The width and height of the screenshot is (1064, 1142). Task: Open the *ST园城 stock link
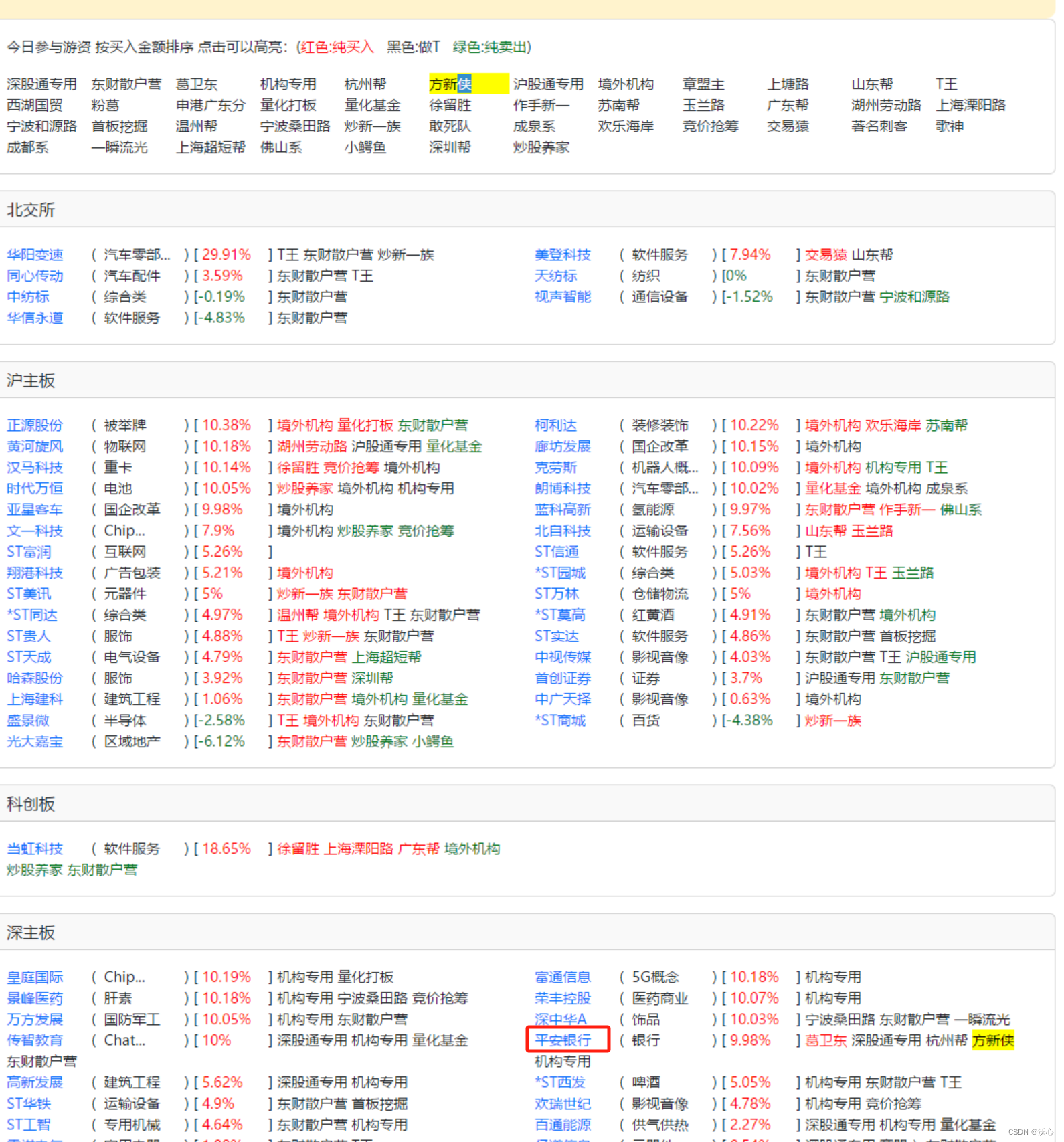click(x=560, y=573)
